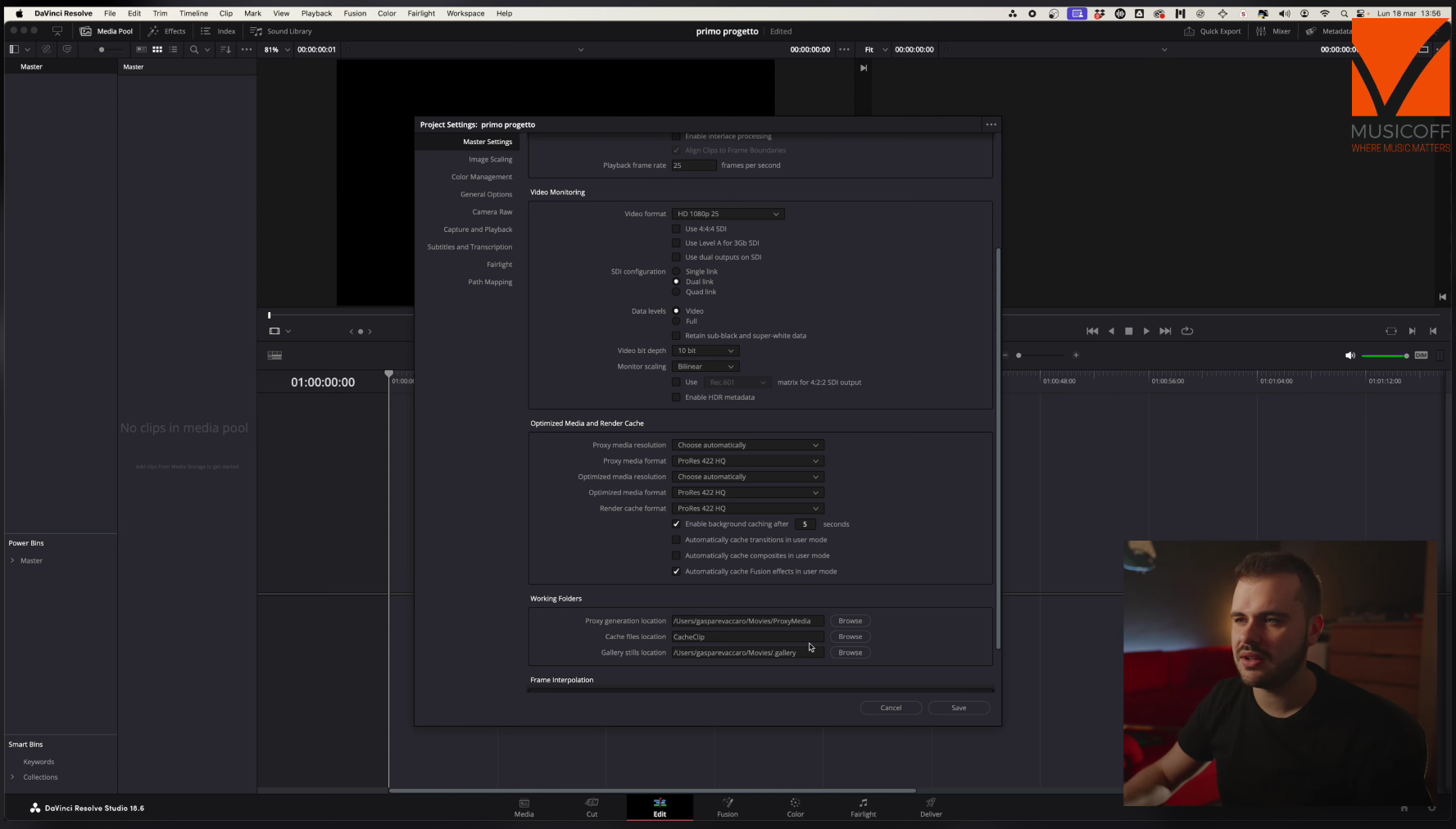Open the Playback menu in menu bar

click(x=316, y=13)
